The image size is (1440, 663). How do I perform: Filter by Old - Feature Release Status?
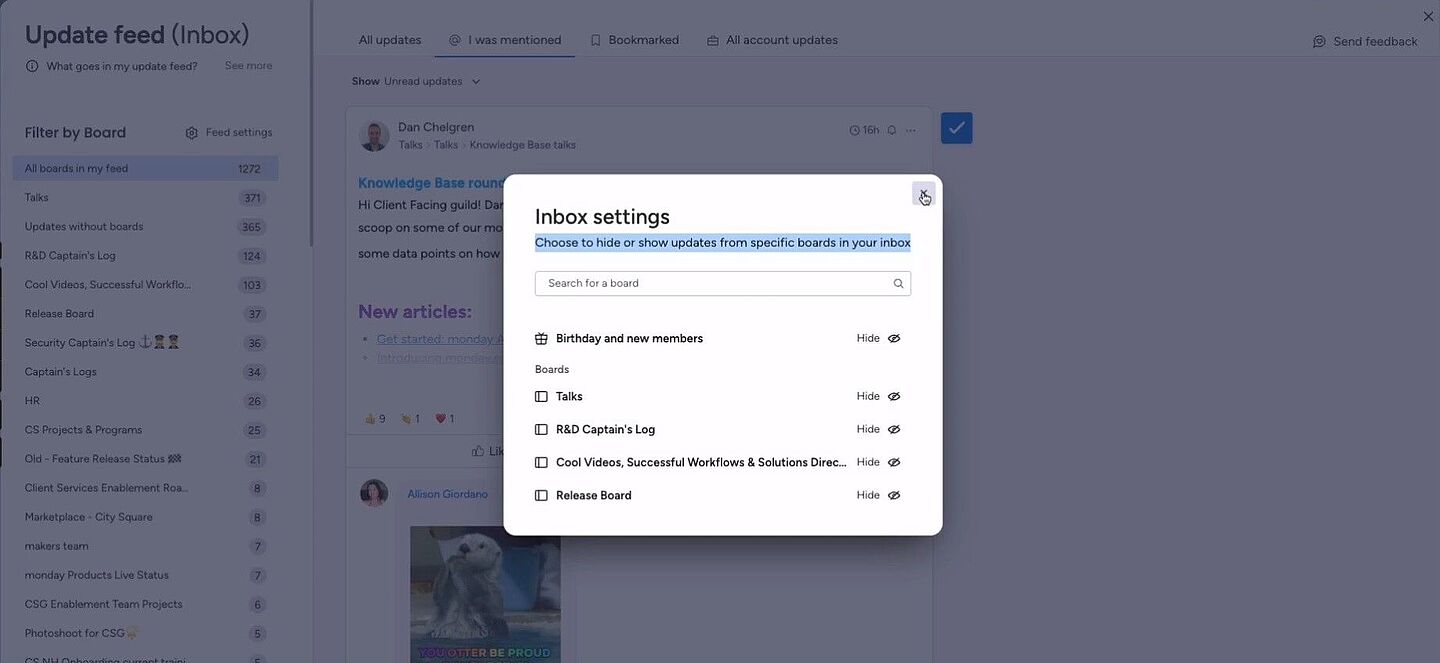click(x=145, y=458)
